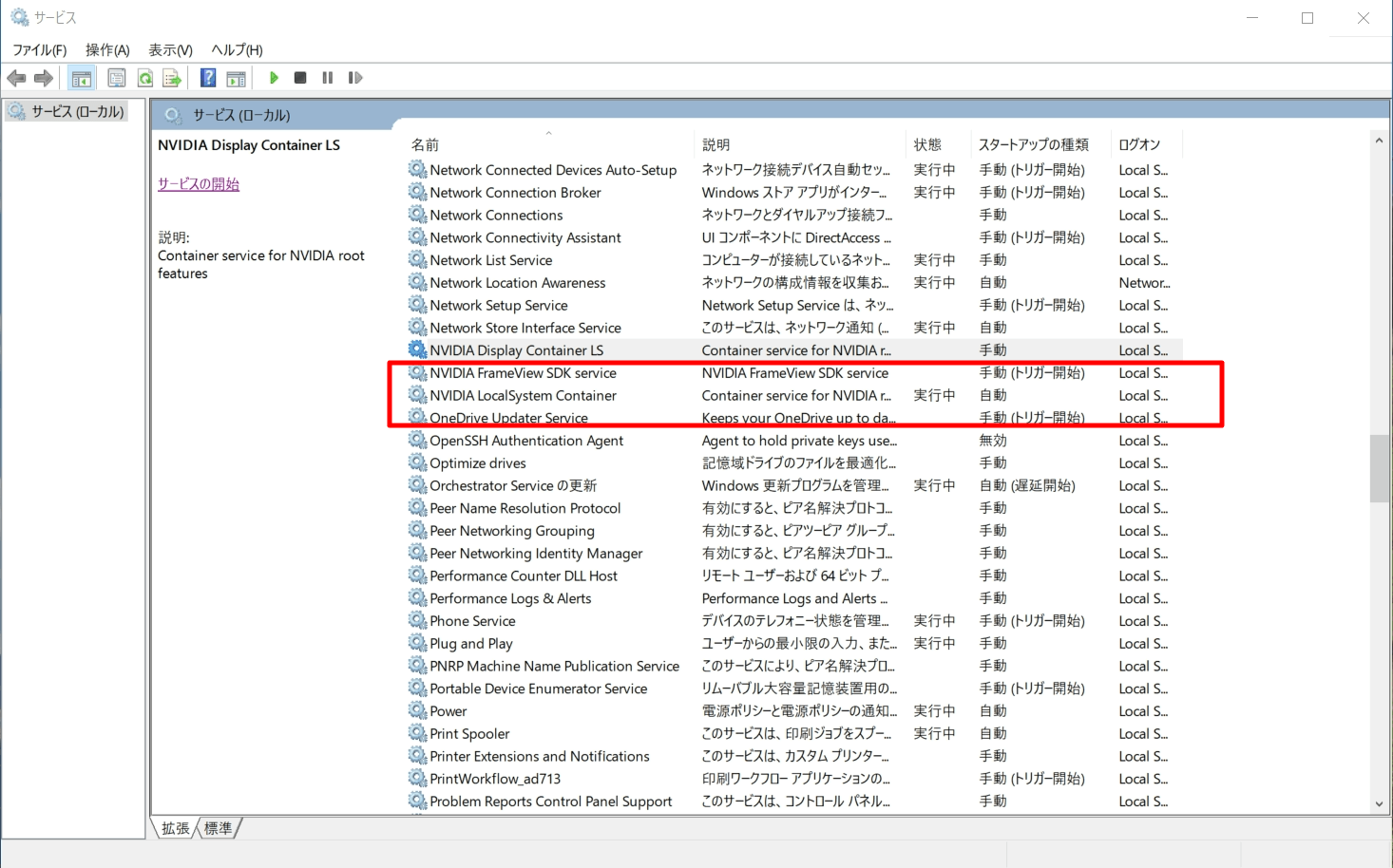Switch to the 拡張 tab
Image resolution: width=1393 pixels, height=868 pixels.
[175, 827]
